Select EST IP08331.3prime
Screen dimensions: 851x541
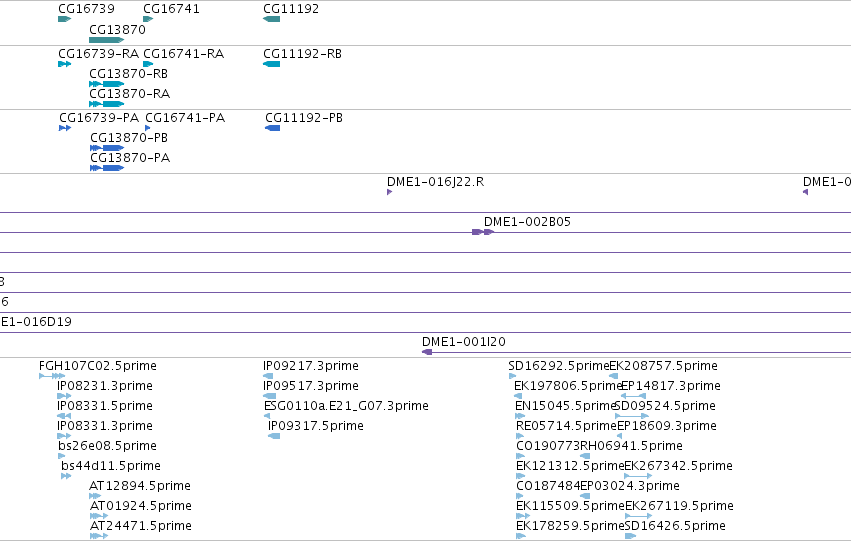point(105,426)
